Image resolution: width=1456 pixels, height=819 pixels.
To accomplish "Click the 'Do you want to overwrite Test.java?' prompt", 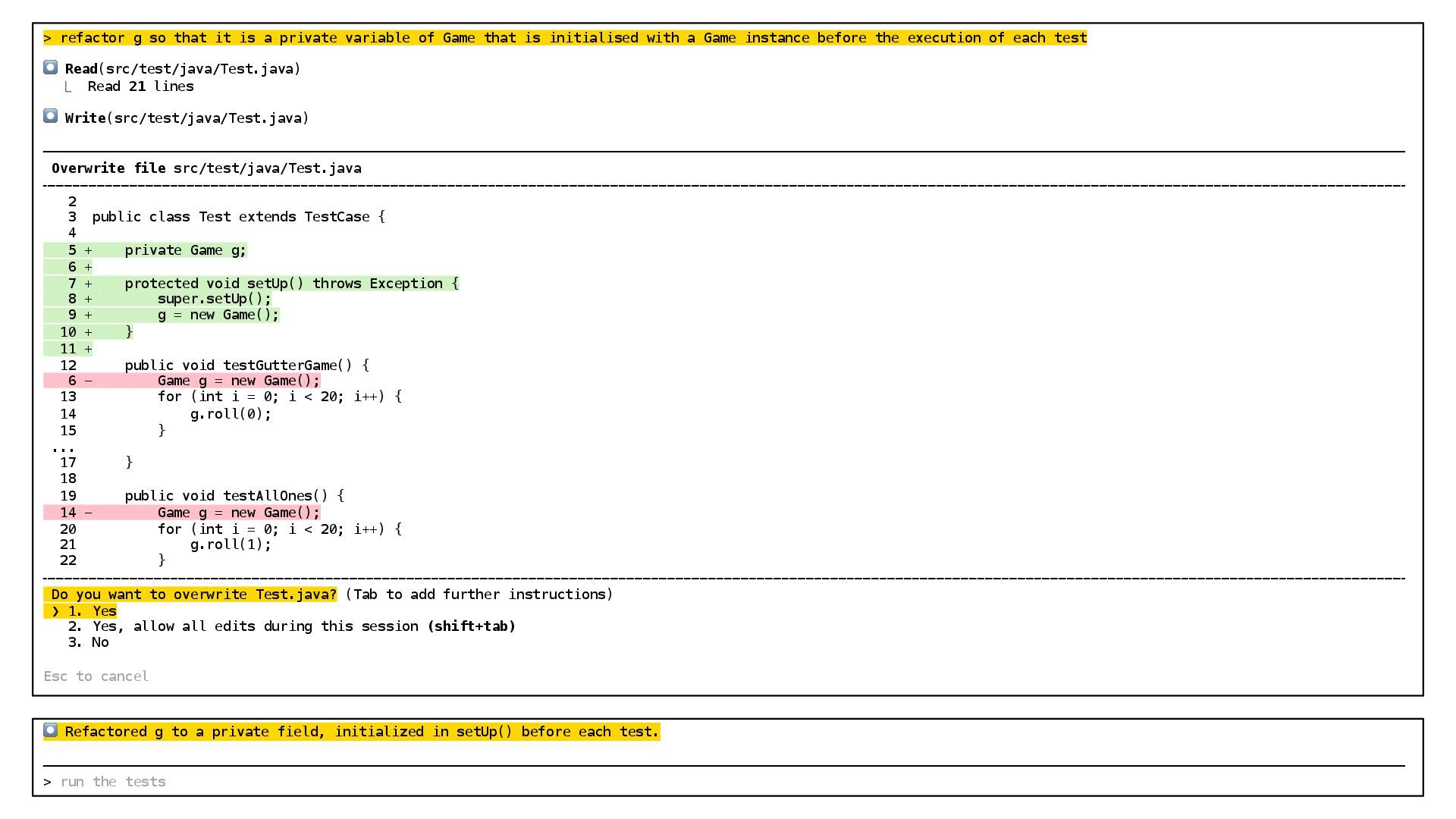I will pos(193,595).
